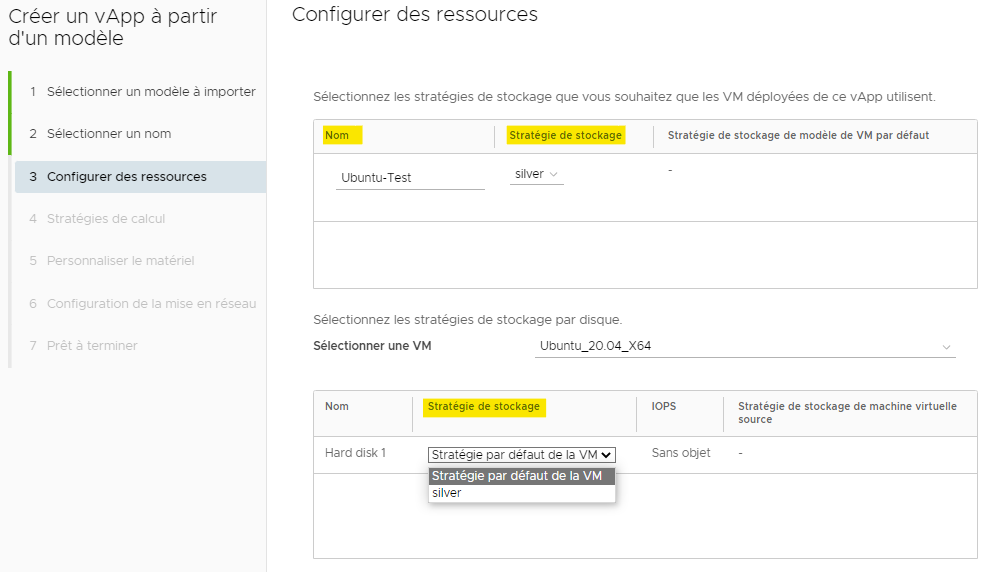Edit the Ubuntu-Test name field
This screenshot has width=995, height=572.
(x=410, y=178)
